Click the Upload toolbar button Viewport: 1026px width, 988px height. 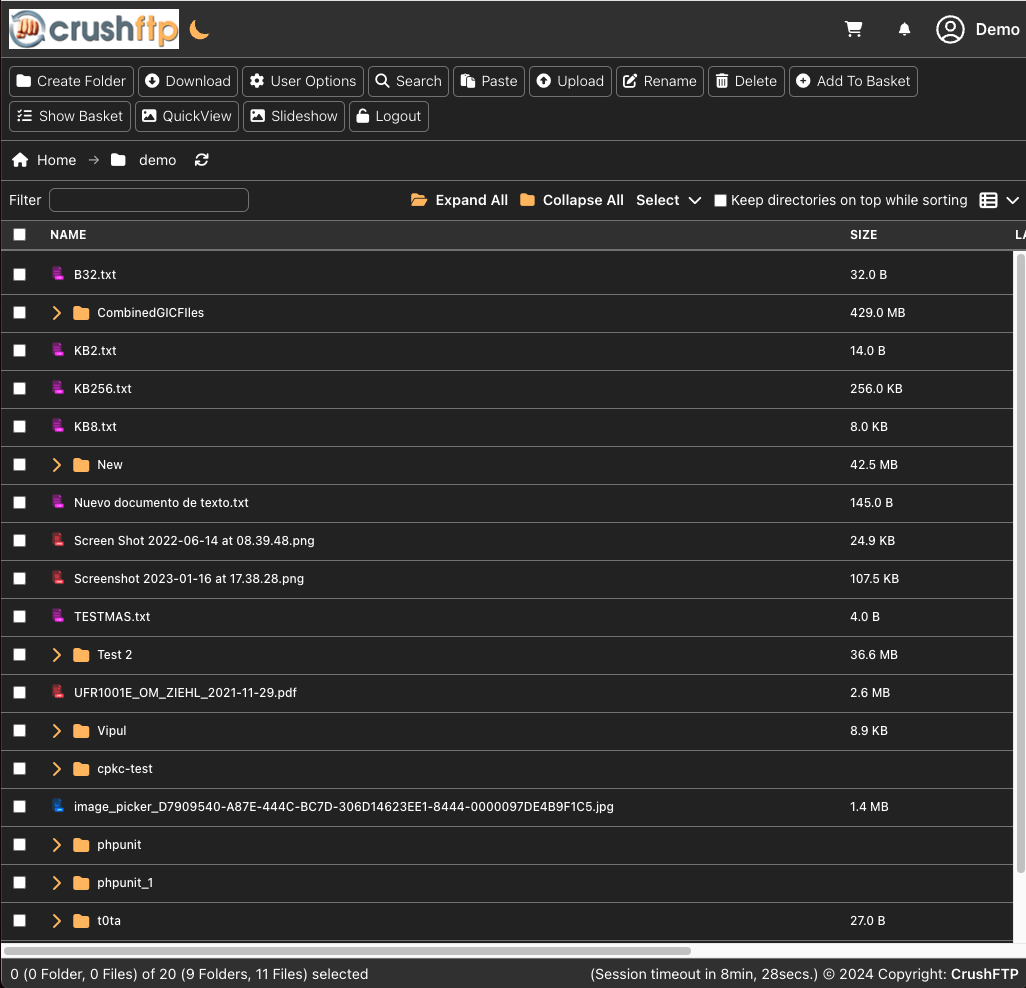570,81
